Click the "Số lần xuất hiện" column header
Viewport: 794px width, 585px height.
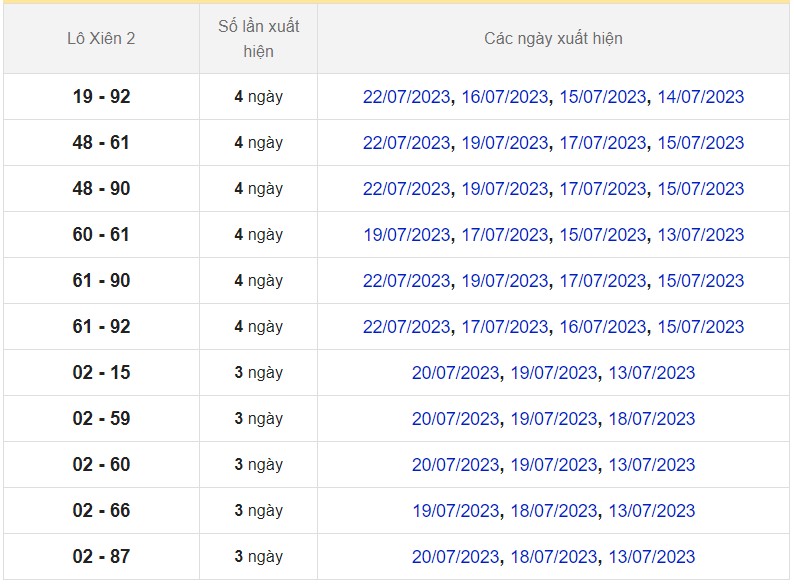click(x=258, y=39)
